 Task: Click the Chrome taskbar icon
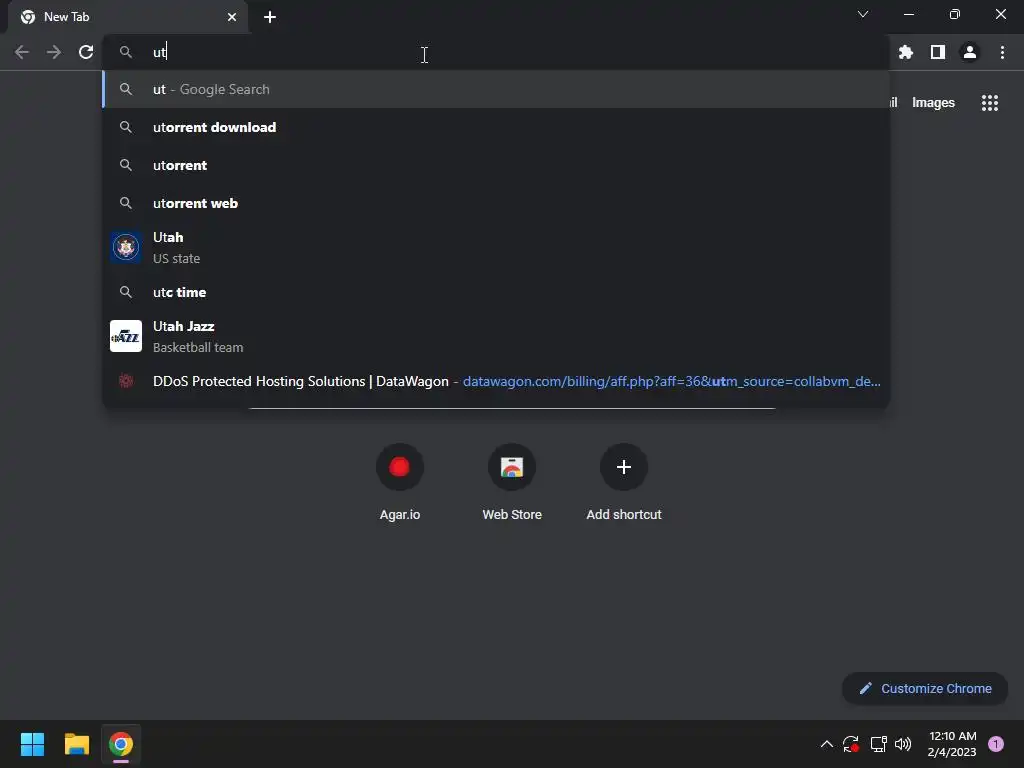(121, 744)
